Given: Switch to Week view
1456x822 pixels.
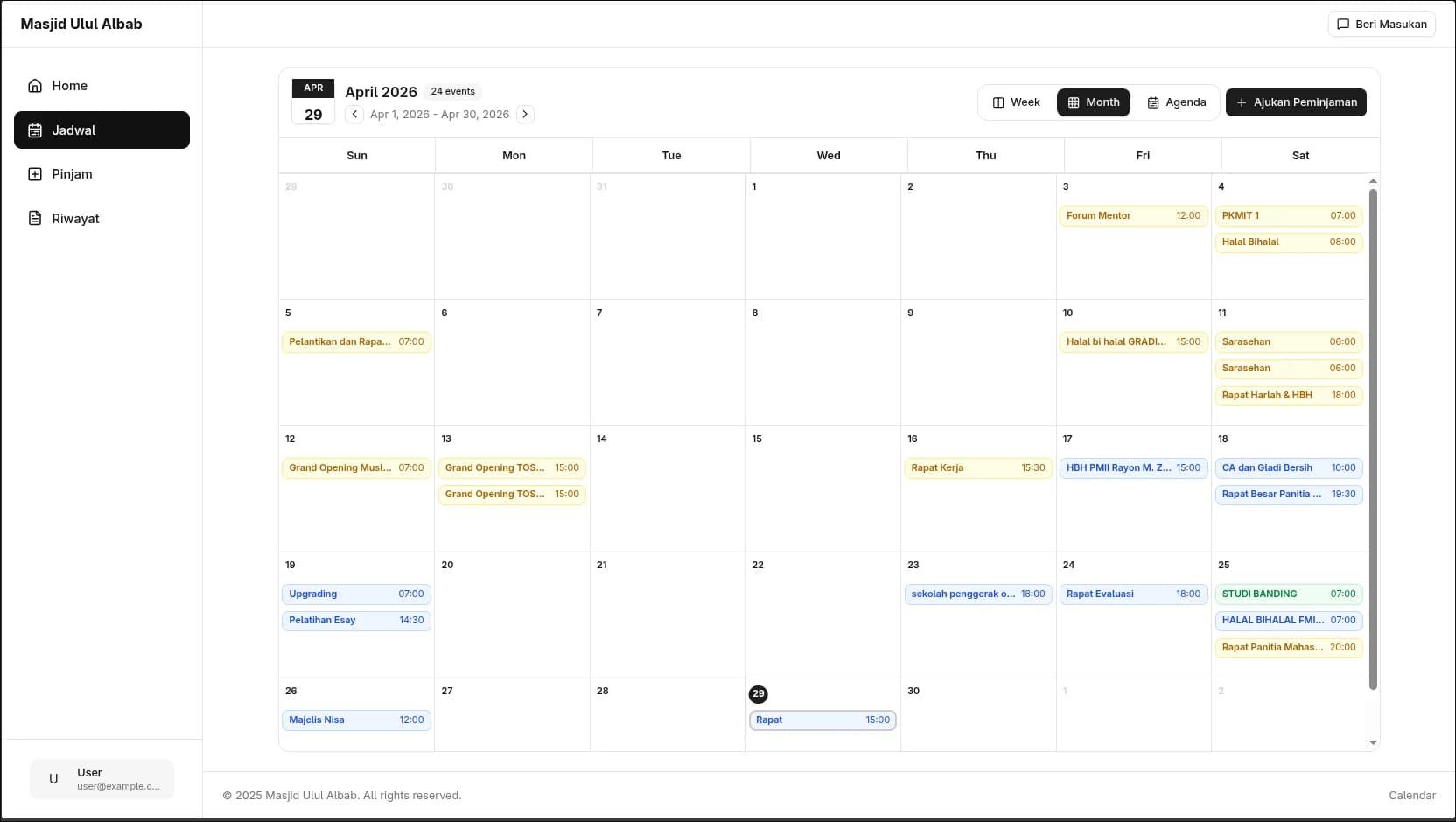Looking at the screenshot, I should point(1017,102).
